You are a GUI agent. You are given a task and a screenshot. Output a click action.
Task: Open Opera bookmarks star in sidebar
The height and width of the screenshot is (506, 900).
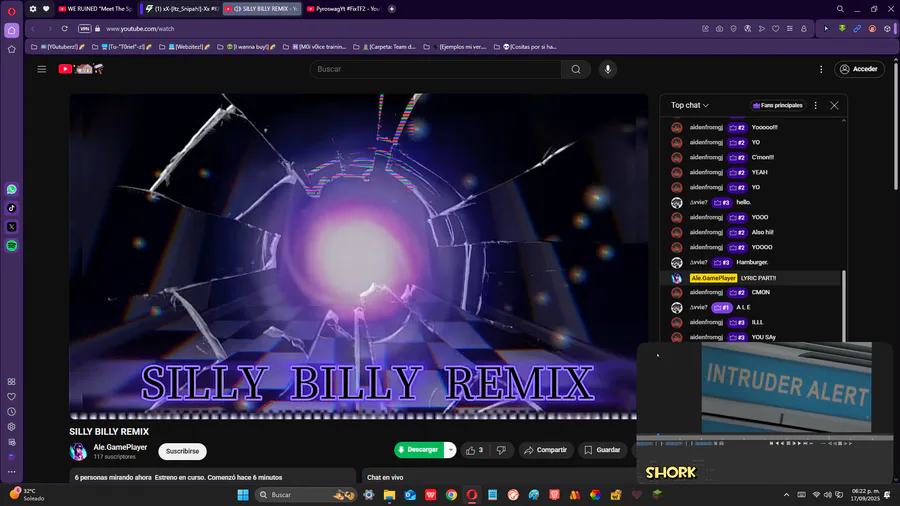coord(11,50)
